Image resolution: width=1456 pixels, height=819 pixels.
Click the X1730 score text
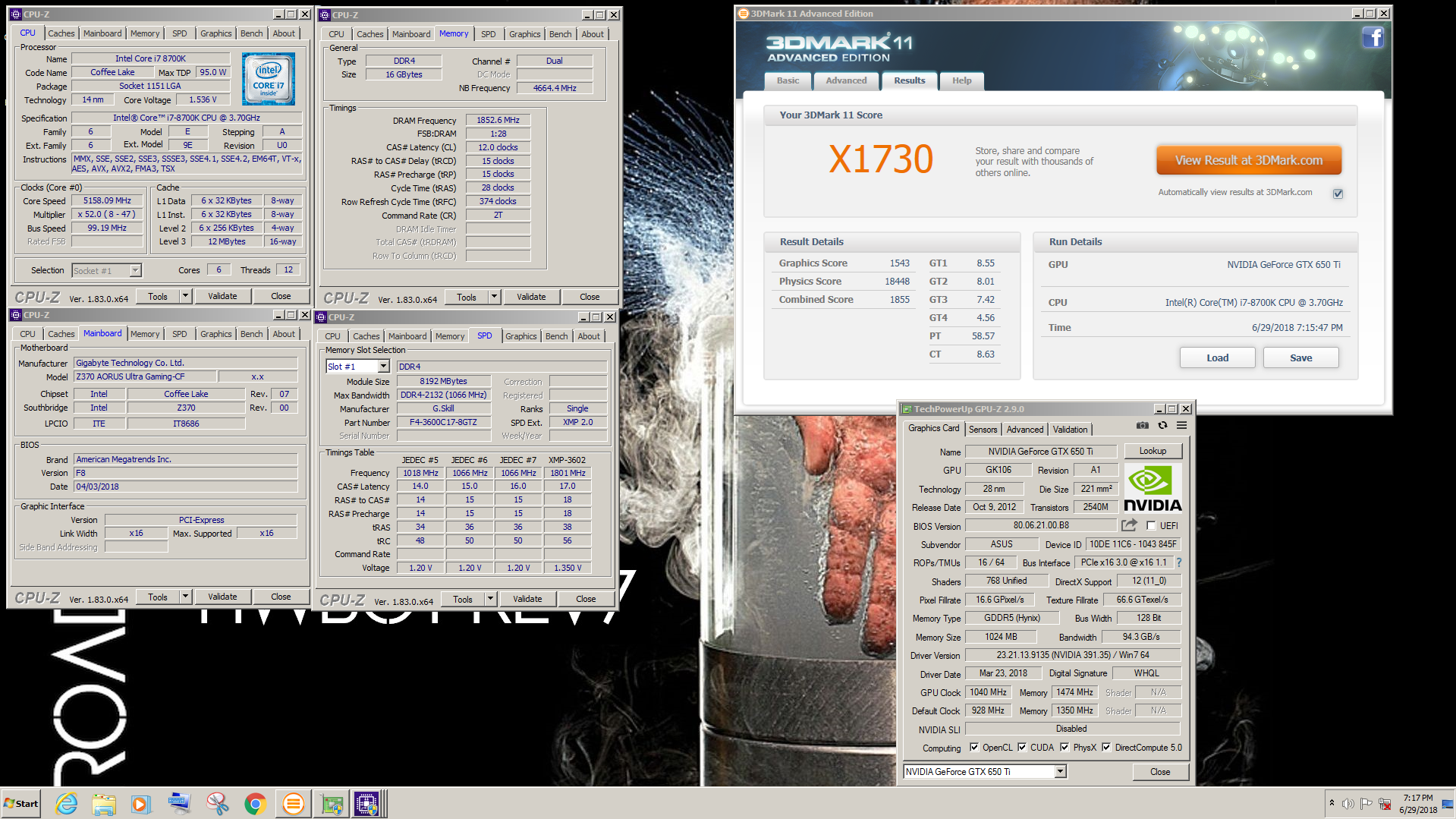880,159
